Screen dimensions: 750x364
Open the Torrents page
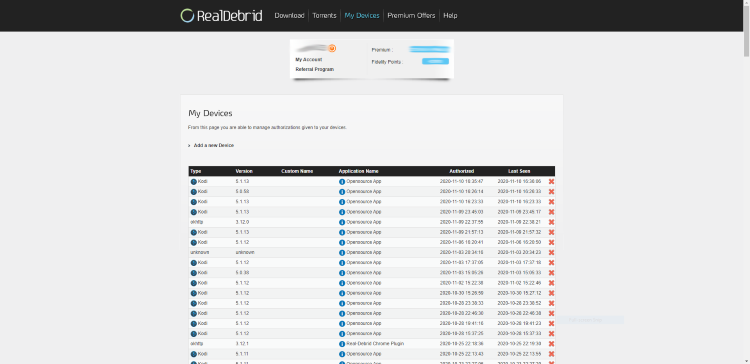(x=324, y=16)
